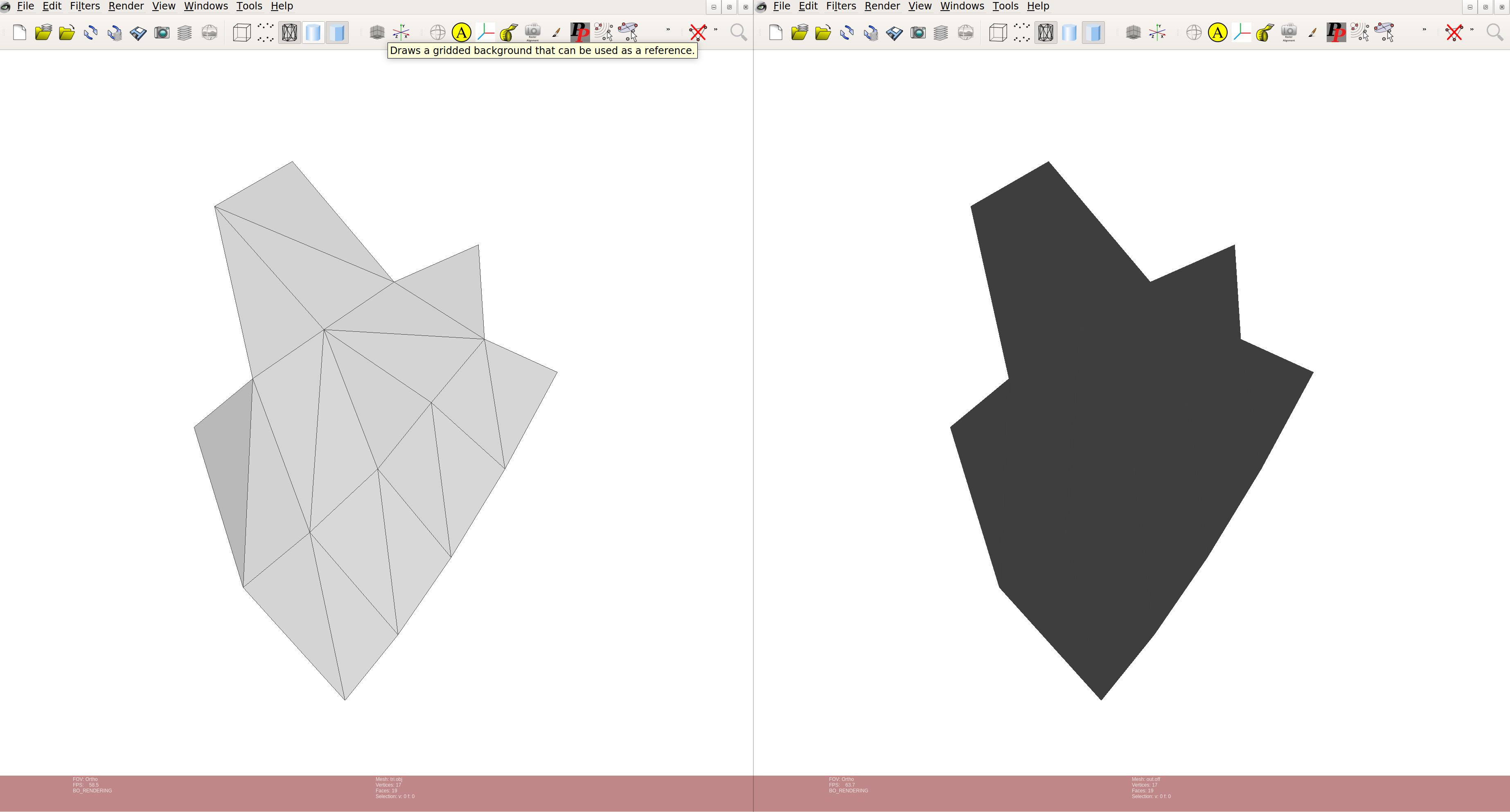1510x812 pixels.
Task: Click the reload mesh button in the right window
Action: point(847,32)
